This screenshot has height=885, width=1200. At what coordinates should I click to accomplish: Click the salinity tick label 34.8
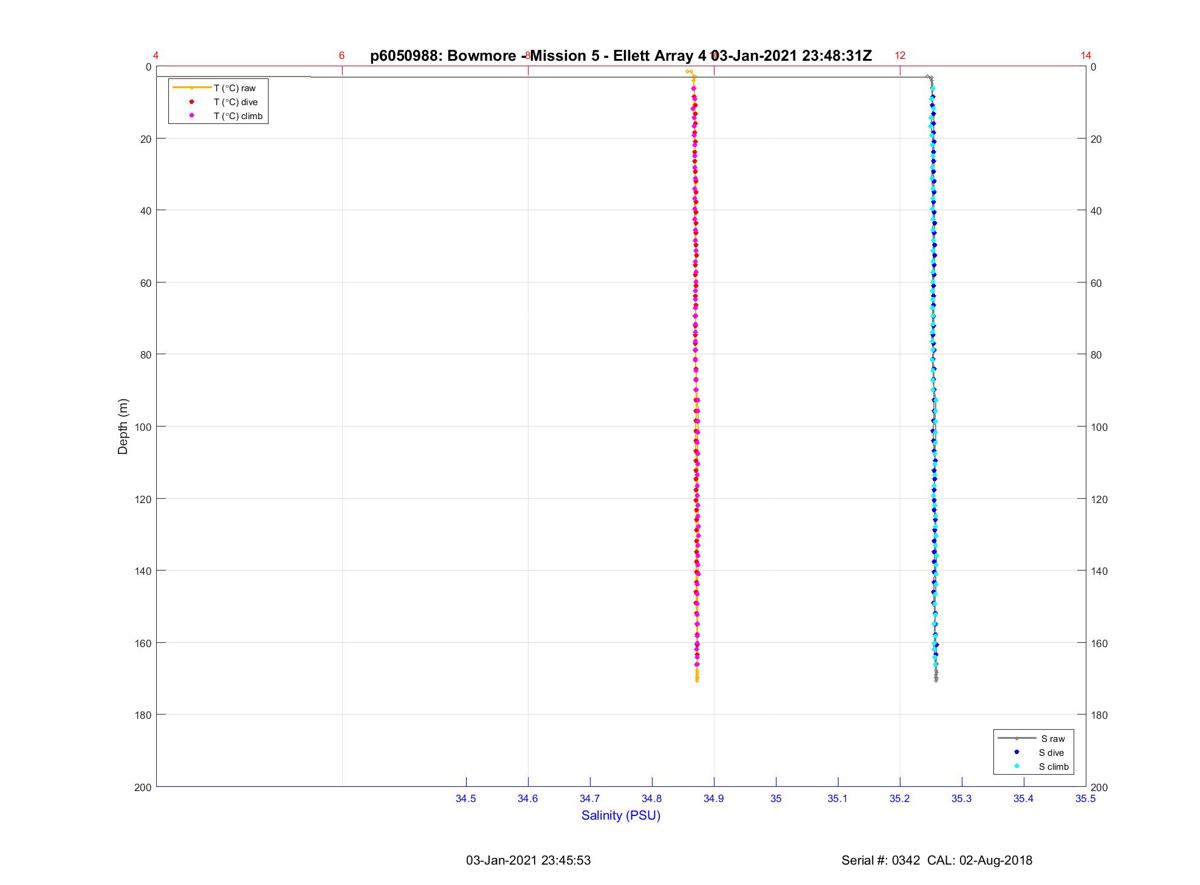pos(652,799)
